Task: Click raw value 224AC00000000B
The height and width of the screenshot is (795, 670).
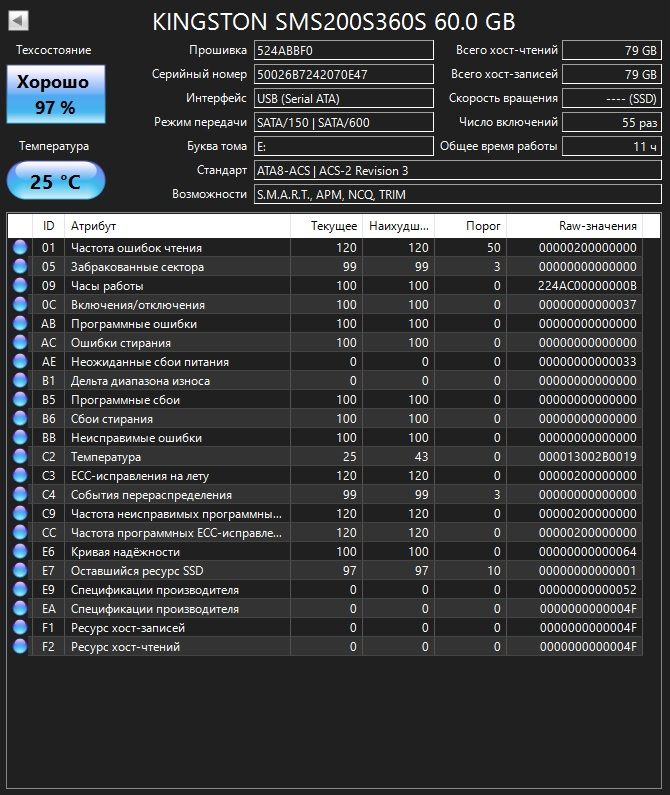Action: [x=587, y=285]
